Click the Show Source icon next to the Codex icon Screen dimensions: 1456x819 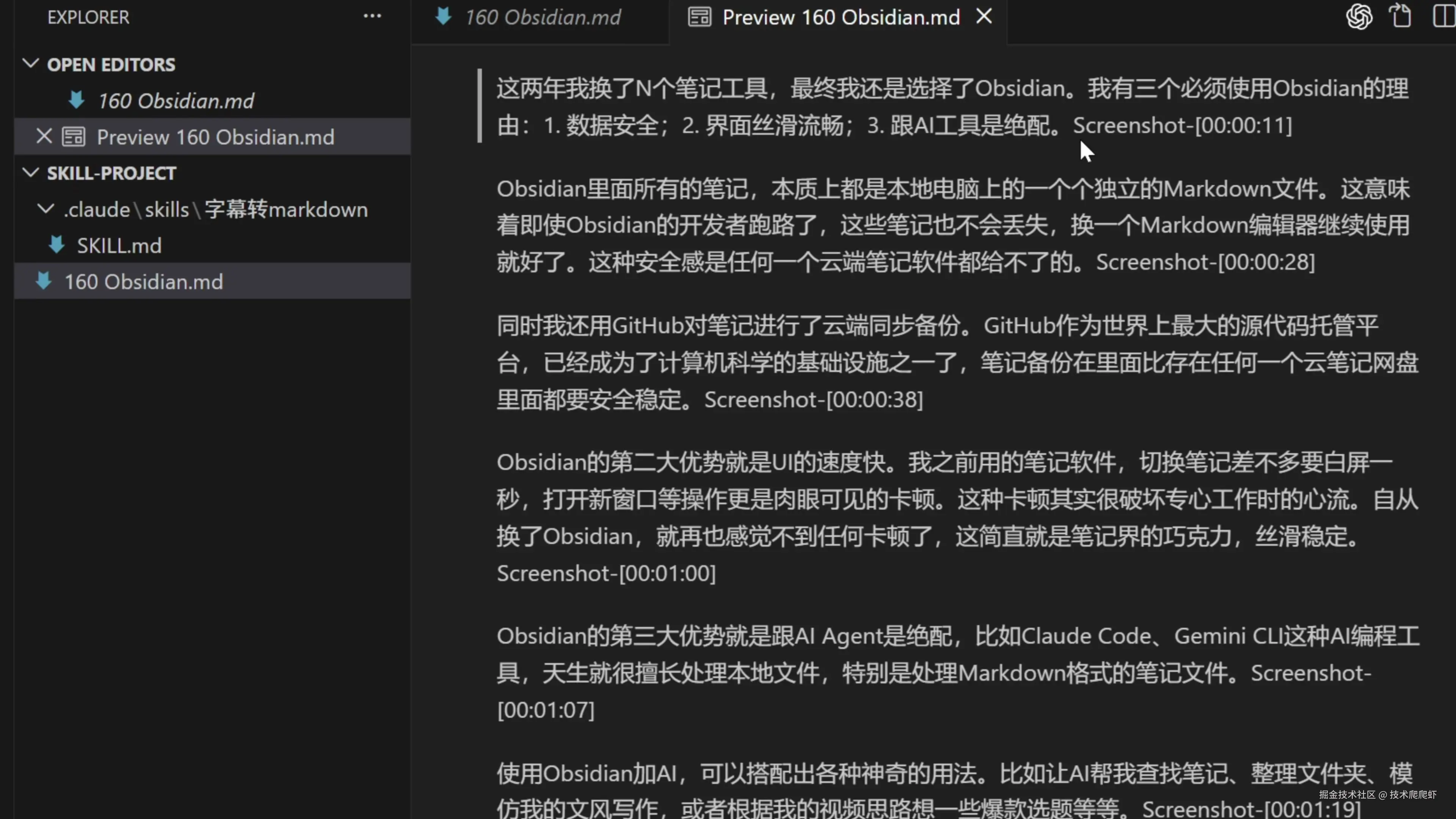tap(1401, 16)
